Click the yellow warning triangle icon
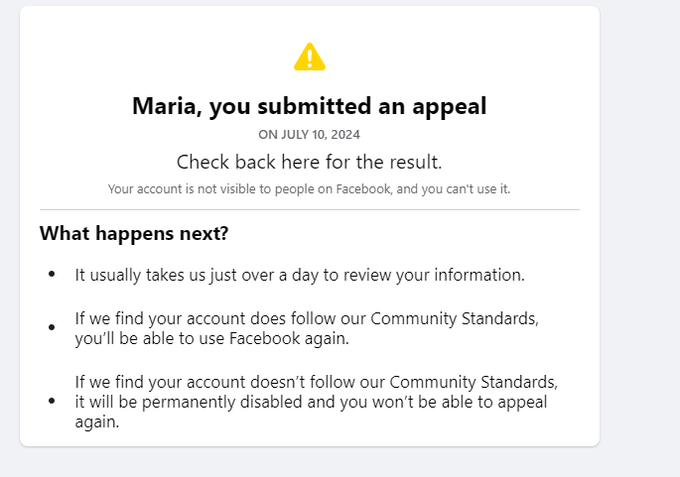680x477 pixels. coord(309,57)
